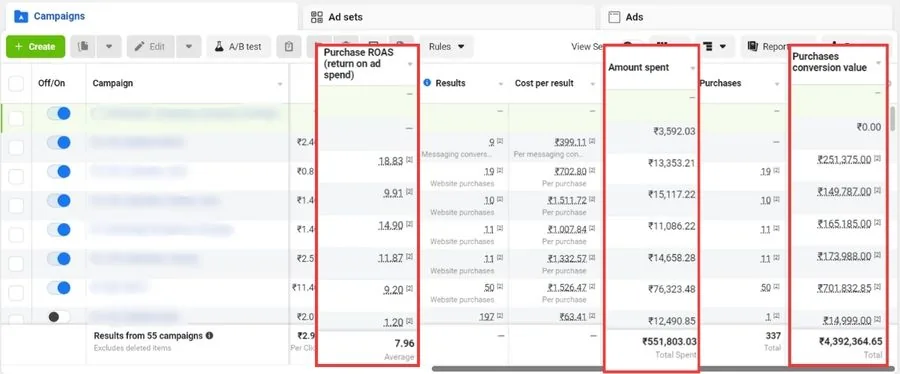Viewport: 900px width, 374px height.
Task: Toggle off campaign spending ₹76,323.48
Action: (59, 287)
